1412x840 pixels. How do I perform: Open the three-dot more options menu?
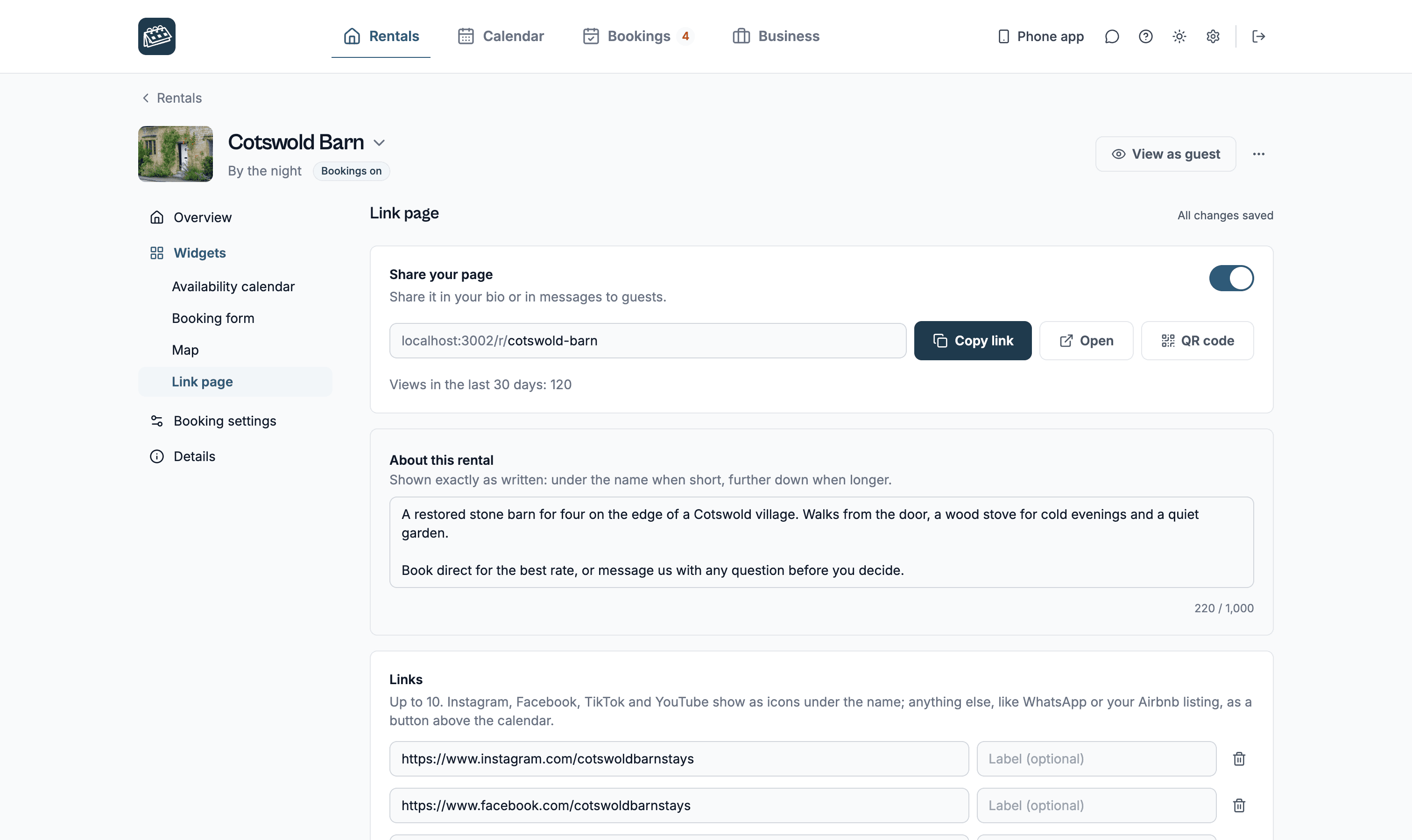tap(1258, 154)
